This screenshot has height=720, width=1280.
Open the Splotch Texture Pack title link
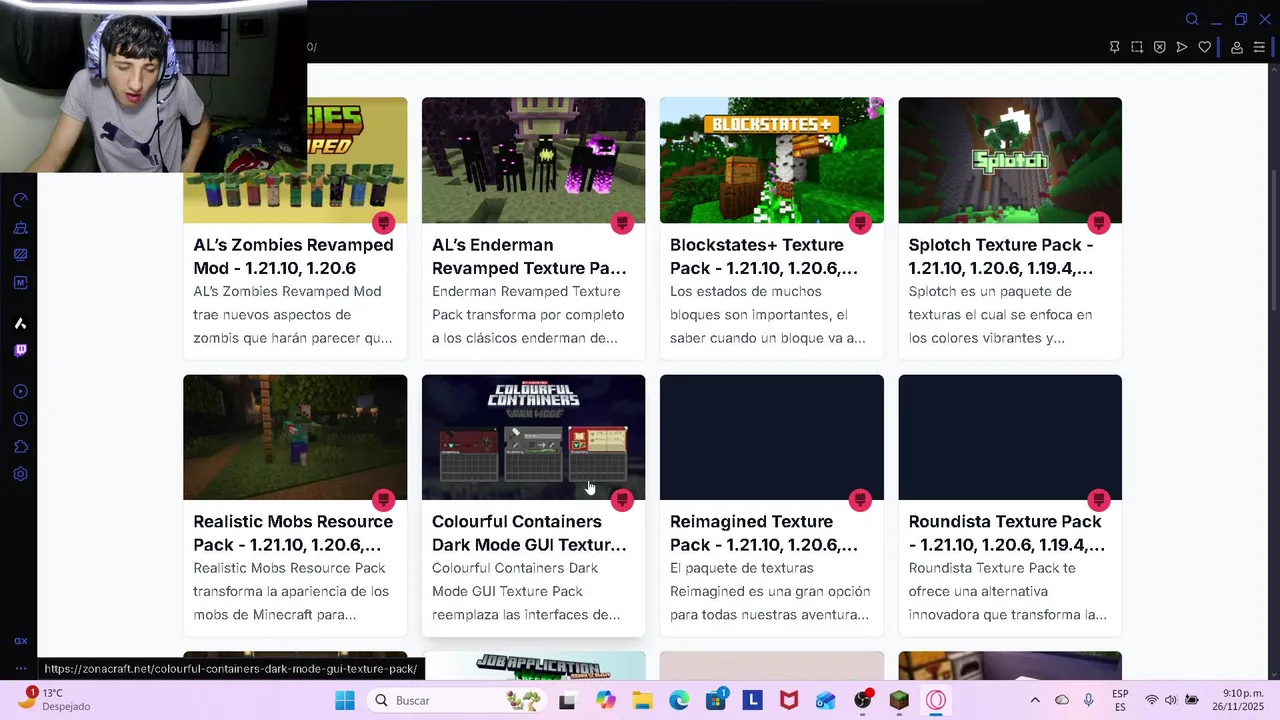[1001, 256]
